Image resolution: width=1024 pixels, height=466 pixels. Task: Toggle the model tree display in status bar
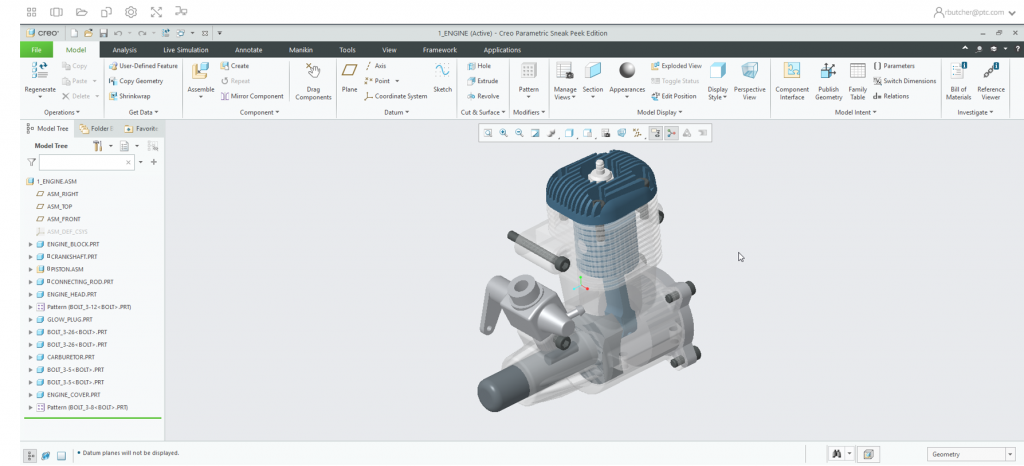(x=31, y=455)
